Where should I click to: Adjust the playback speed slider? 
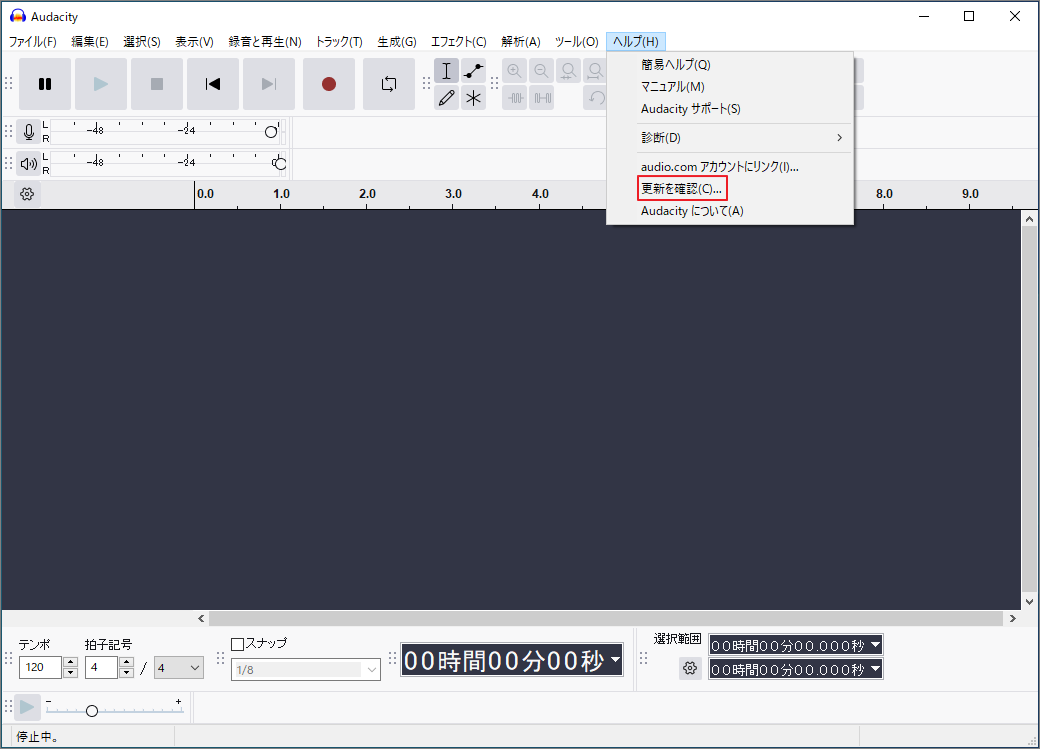(92, 711)
